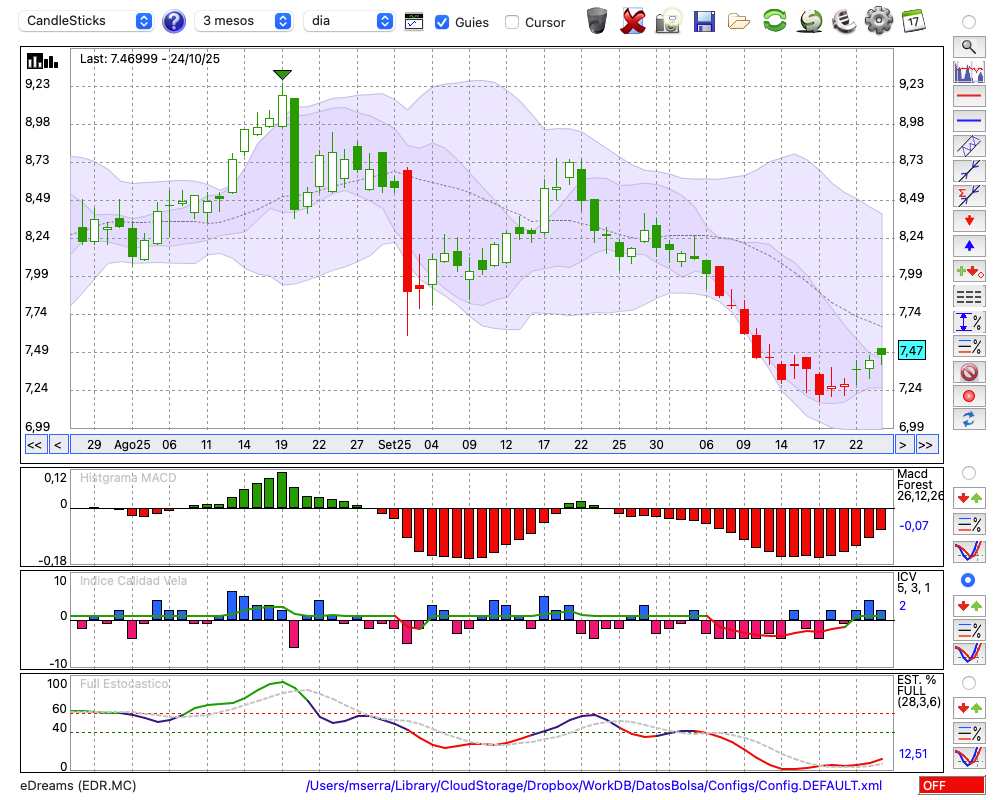Click the green refresh arrows icon
This screenshot has width=1000, height=800.
(774, 21)
